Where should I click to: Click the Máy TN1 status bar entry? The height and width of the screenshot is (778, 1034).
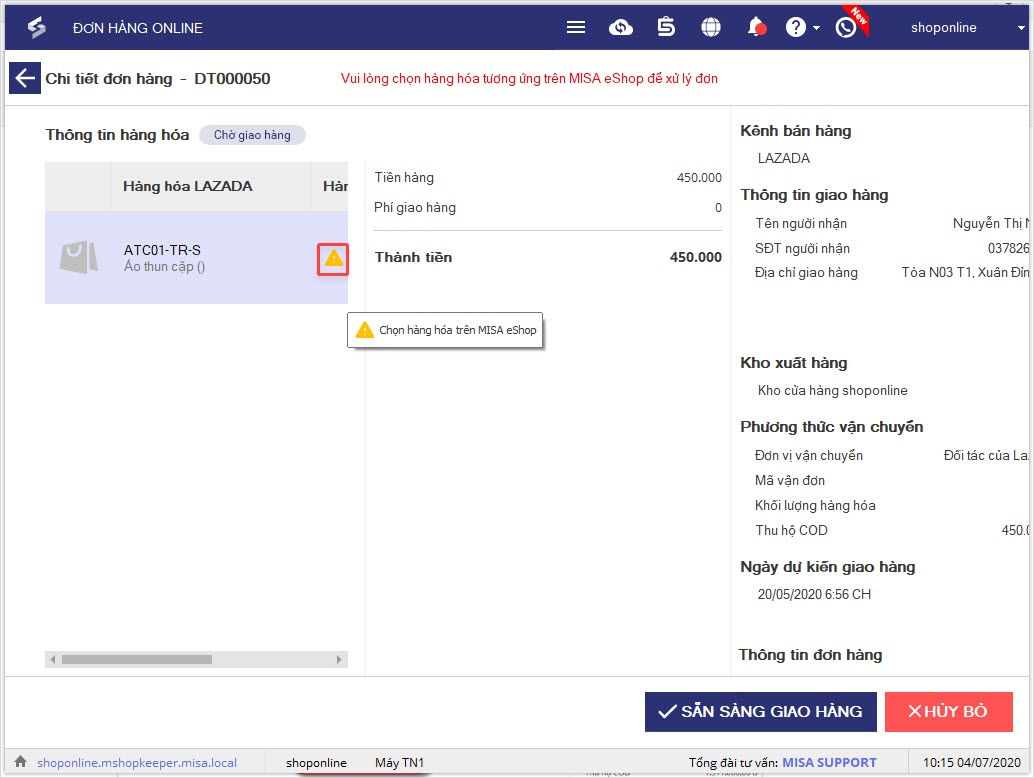tap(399, 763)
